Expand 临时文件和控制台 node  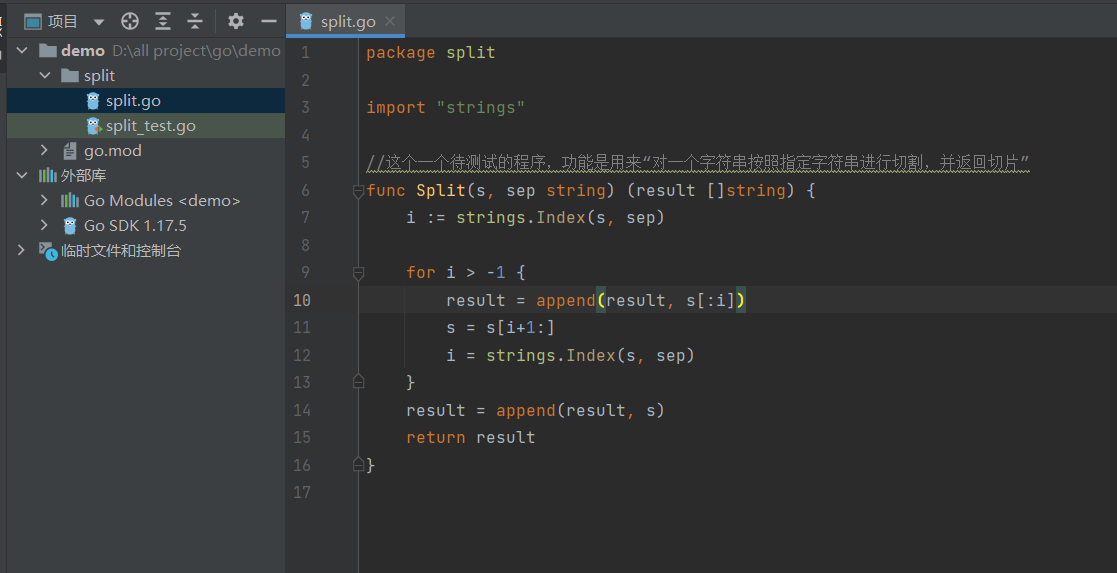point(21,250)
